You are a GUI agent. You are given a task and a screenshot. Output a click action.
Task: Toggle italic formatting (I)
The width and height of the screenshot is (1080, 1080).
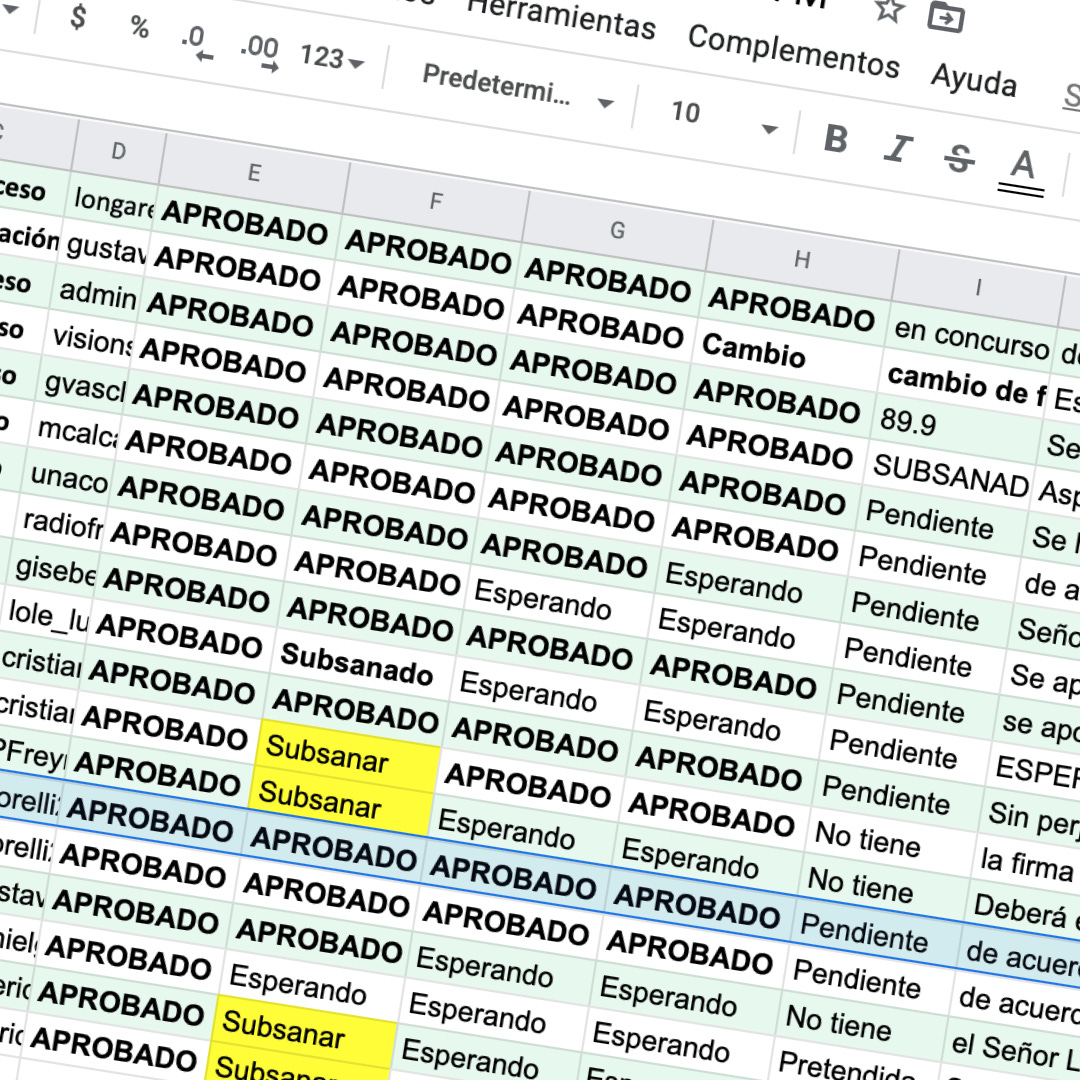coord(897,149)
